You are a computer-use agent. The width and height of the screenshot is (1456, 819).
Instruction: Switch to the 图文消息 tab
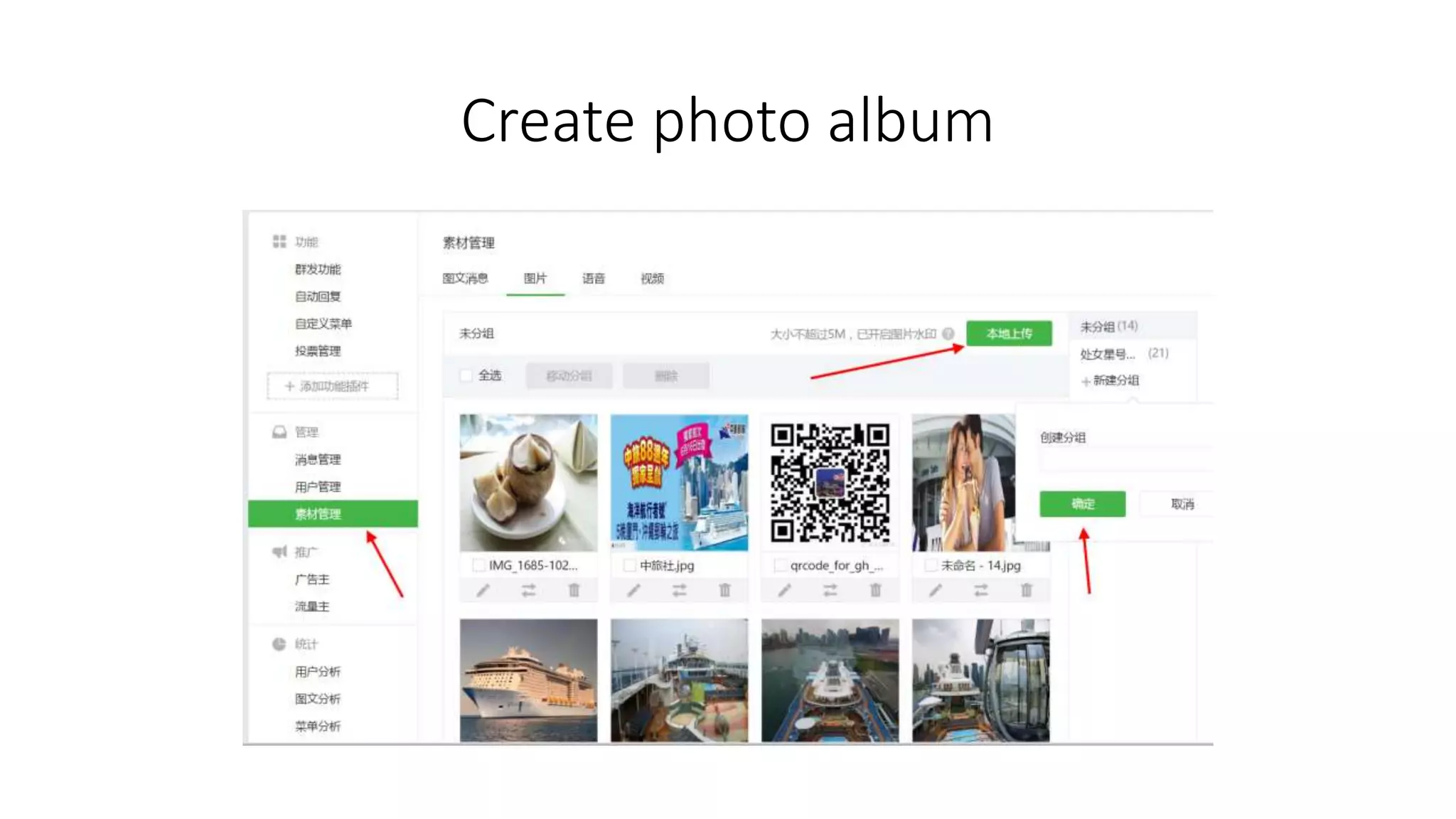pos(465,278)
